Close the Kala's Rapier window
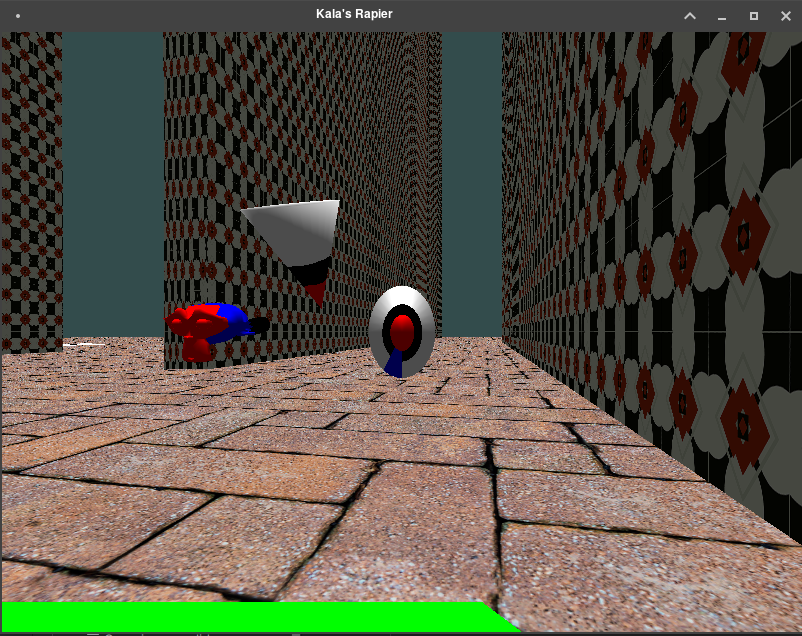Image resolution: width=802 pixels, height=636 pixels. click(x=785, y=16)
